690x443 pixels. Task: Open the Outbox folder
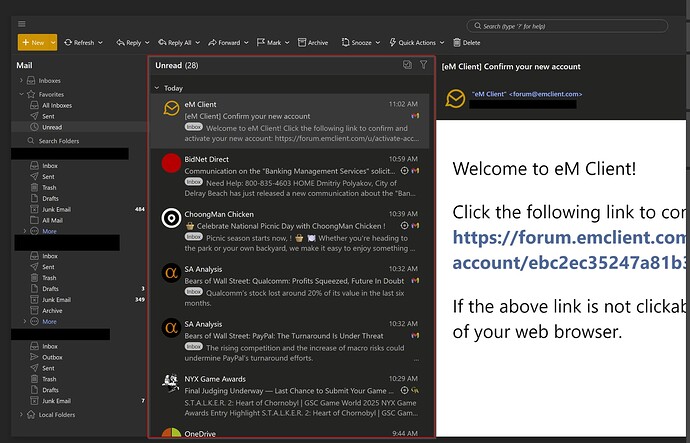coord(52,357)
